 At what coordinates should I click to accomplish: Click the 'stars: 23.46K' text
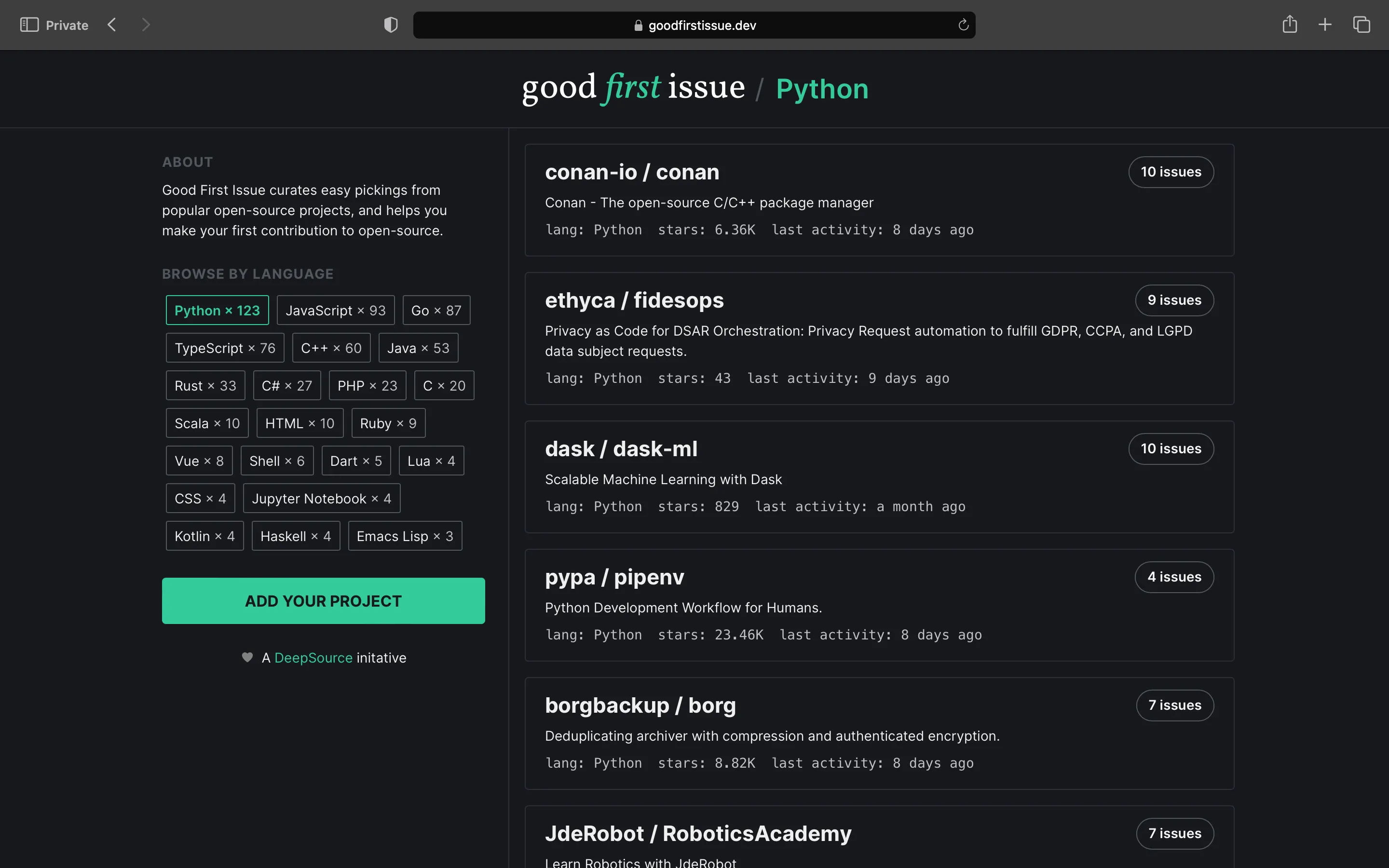click(710, 634)
